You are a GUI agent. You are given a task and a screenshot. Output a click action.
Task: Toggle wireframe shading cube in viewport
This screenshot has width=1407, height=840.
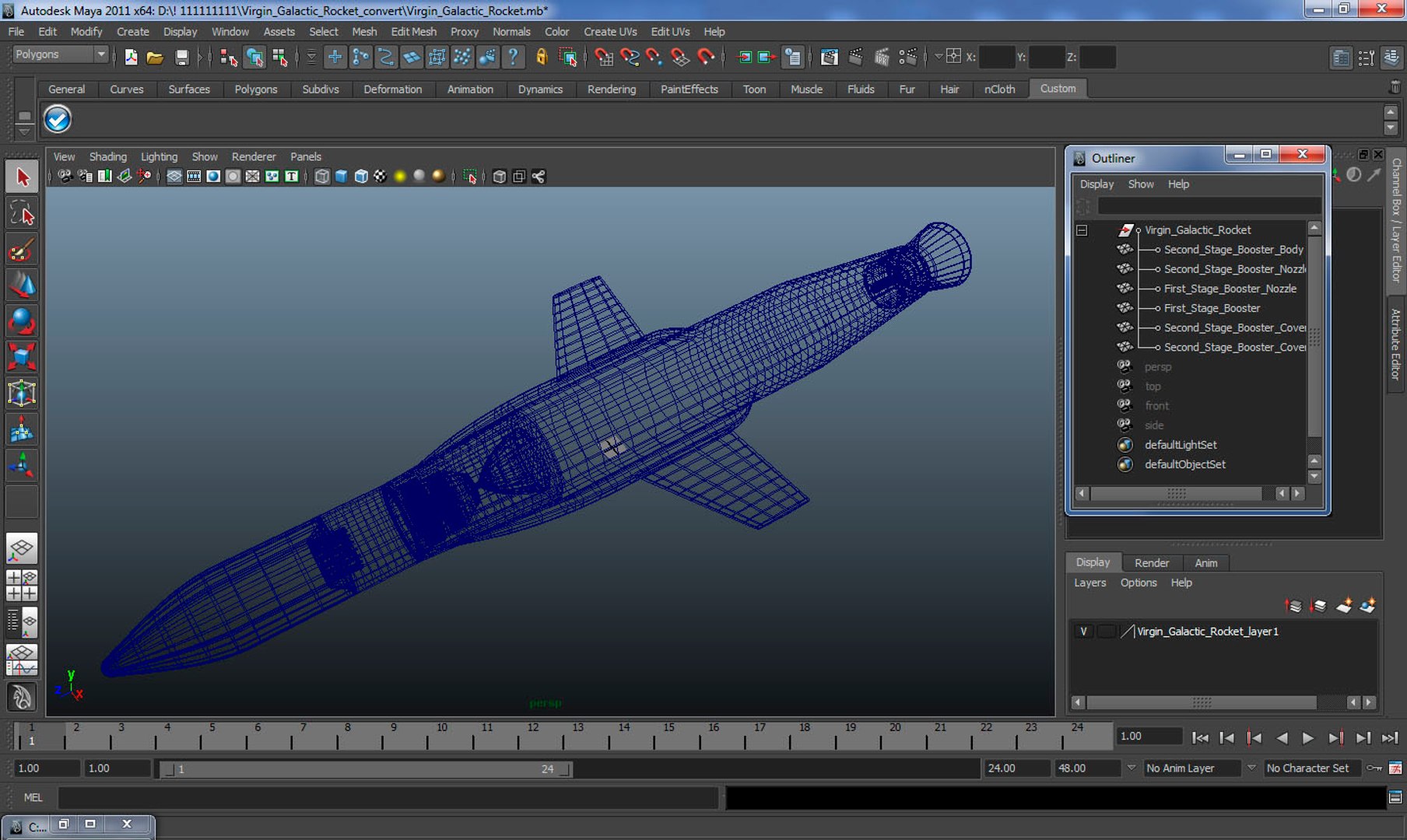(322, 177)
